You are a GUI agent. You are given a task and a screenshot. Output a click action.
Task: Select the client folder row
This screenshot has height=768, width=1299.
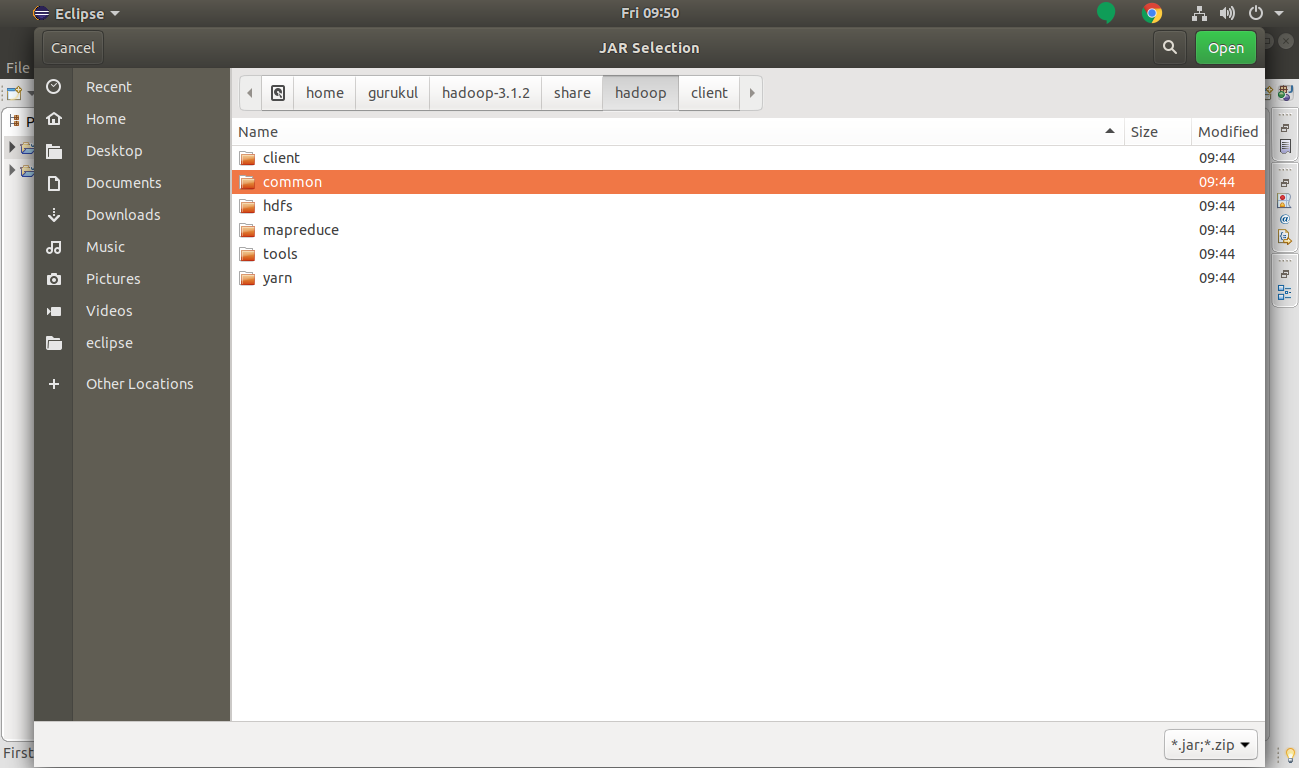click(x=748, y=158)
